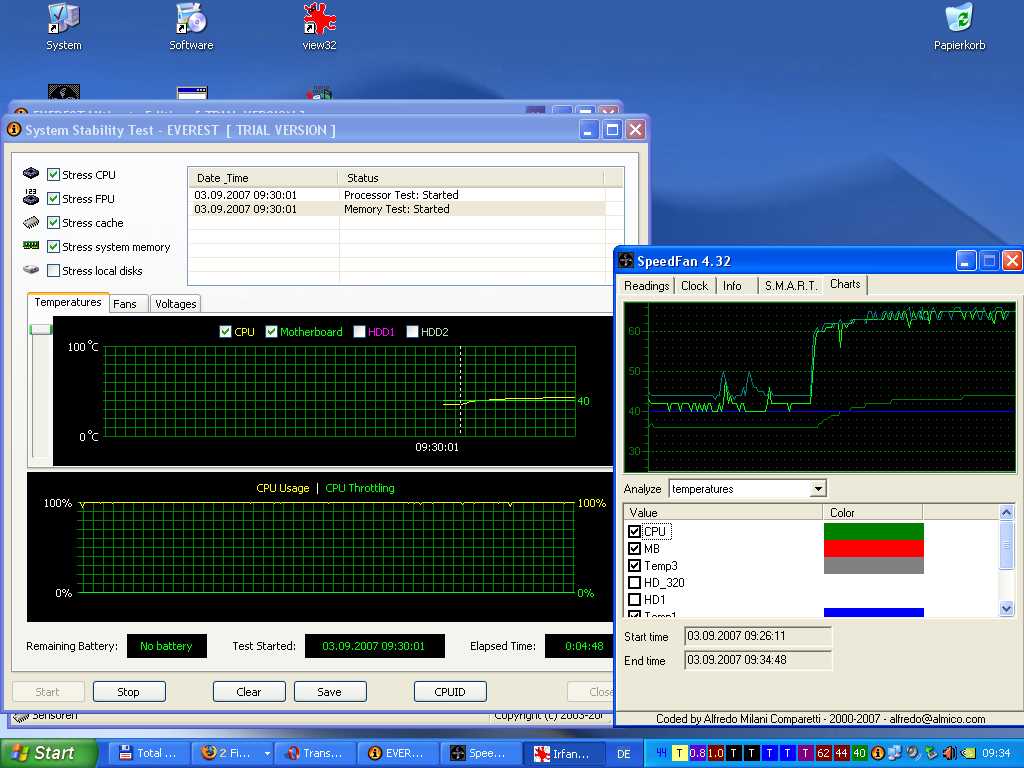Enable the Stress local disks checkbox

tap(54, 270)
